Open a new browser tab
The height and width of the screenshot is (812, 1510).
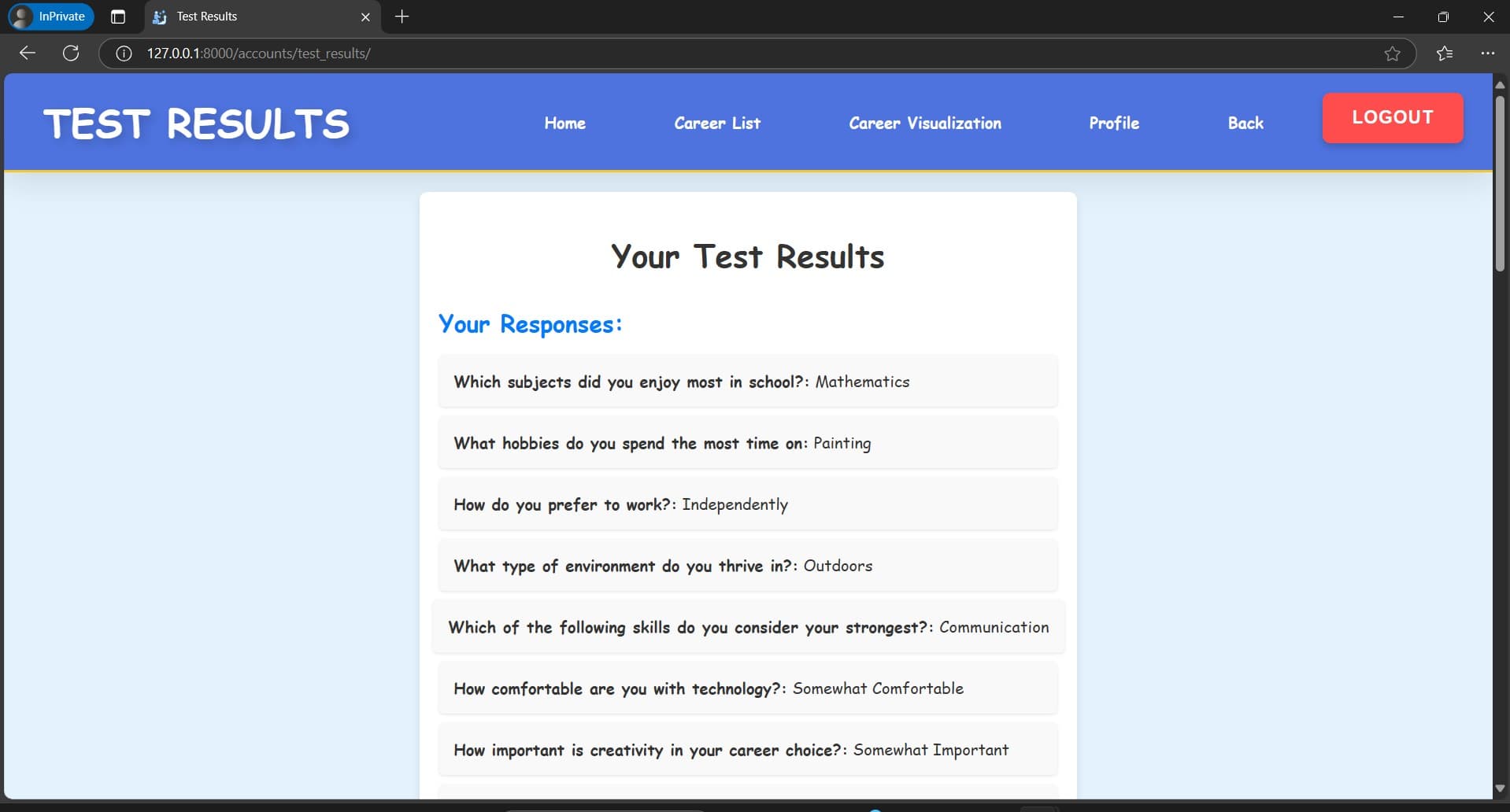point(402,17)
